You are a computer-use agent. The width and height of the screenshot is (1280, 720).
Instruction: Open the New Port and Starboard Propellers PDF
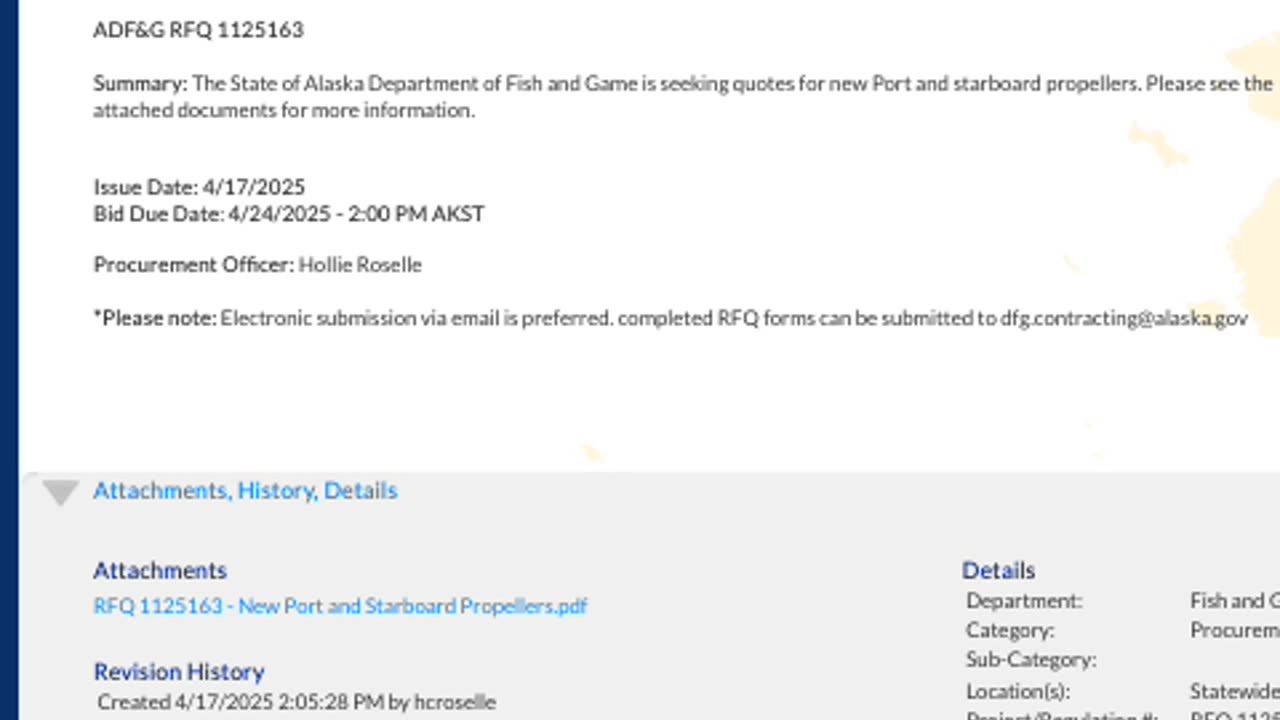point(340,606)
